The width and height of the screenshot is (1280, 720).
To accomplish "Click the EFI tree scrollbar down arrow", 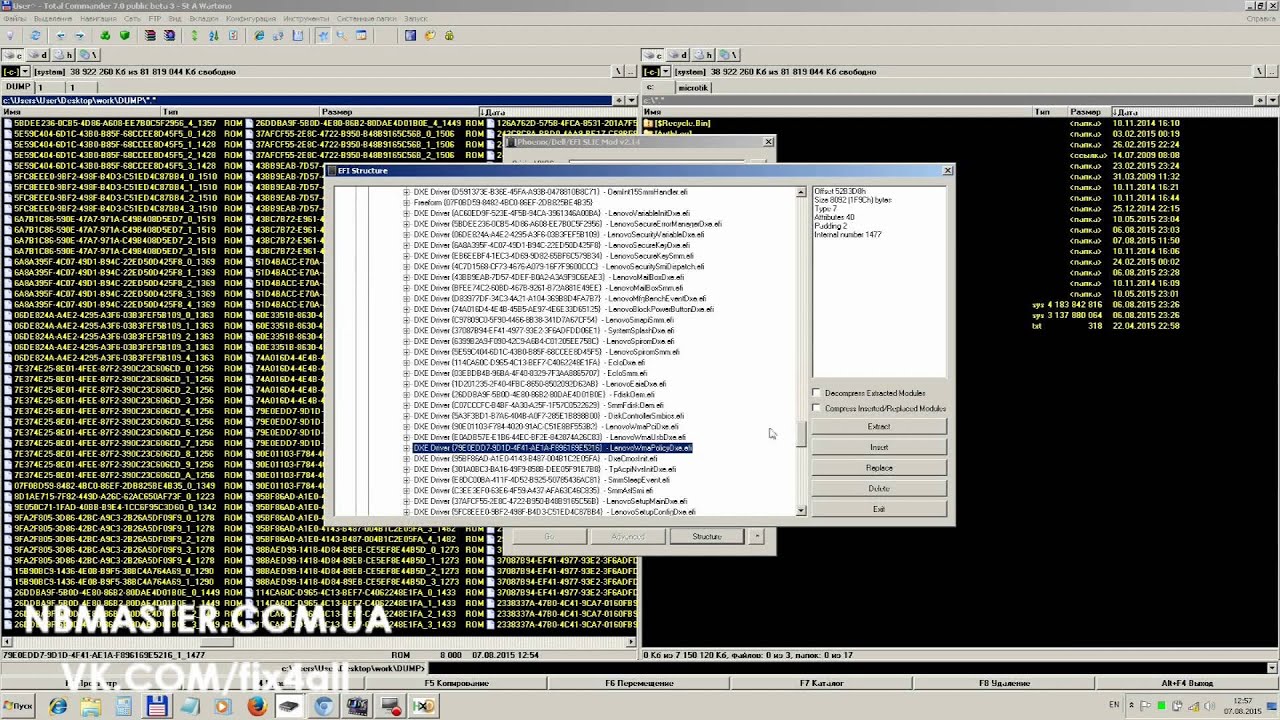I will 800,511.
